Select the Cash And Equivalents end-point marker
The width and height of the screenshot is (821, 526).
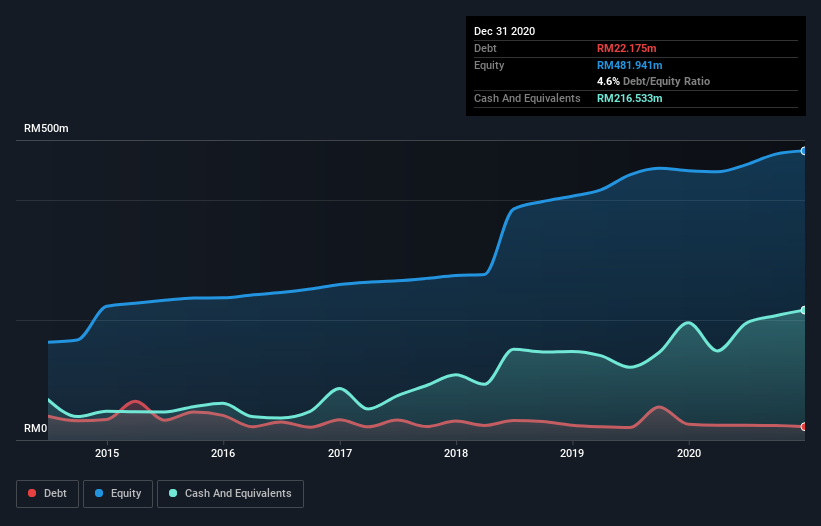point(804,310)
